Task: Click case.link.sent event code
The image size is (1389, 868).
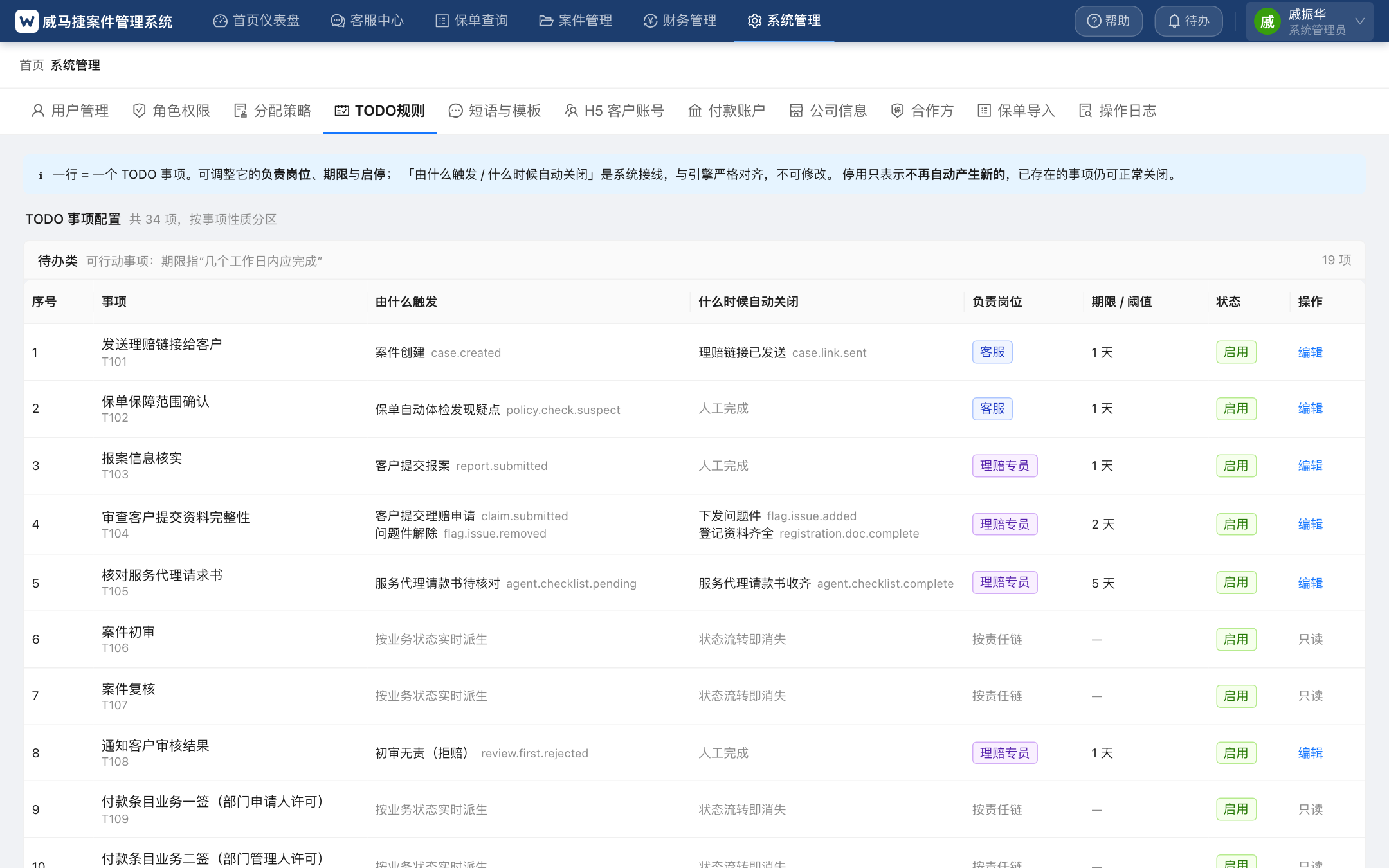Action: [x=829, y=352]
